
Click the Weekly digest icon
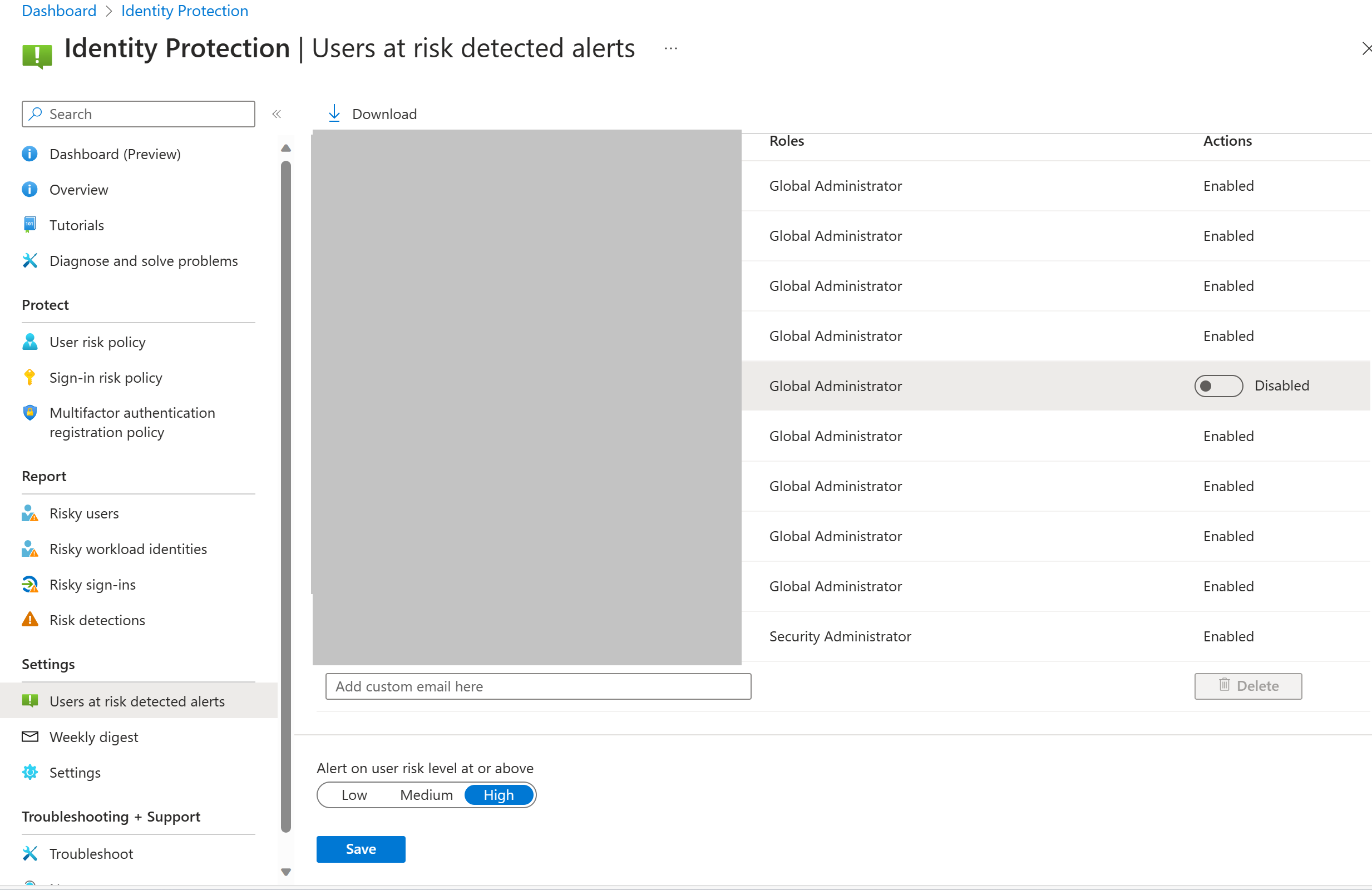29,736
